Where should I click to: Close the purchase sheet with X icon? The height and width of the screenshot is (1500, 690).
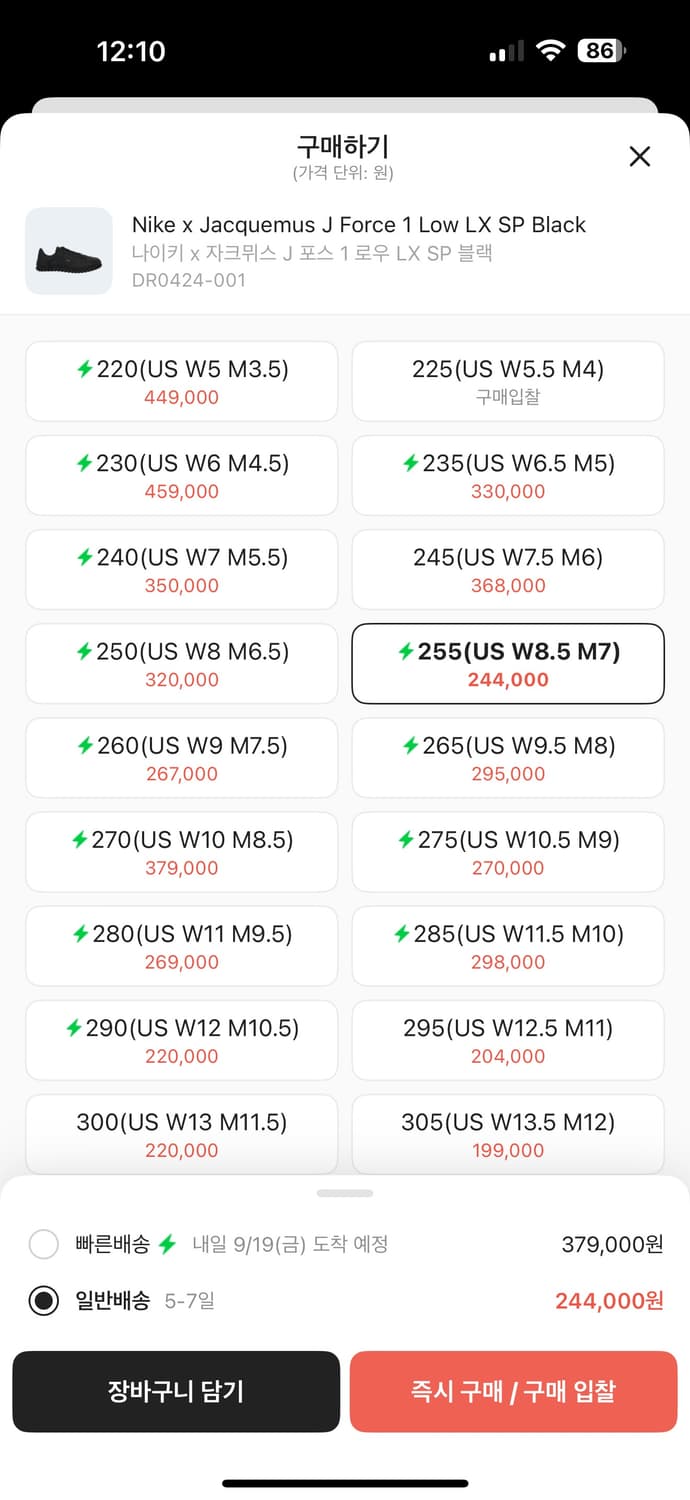pos(639,156)
